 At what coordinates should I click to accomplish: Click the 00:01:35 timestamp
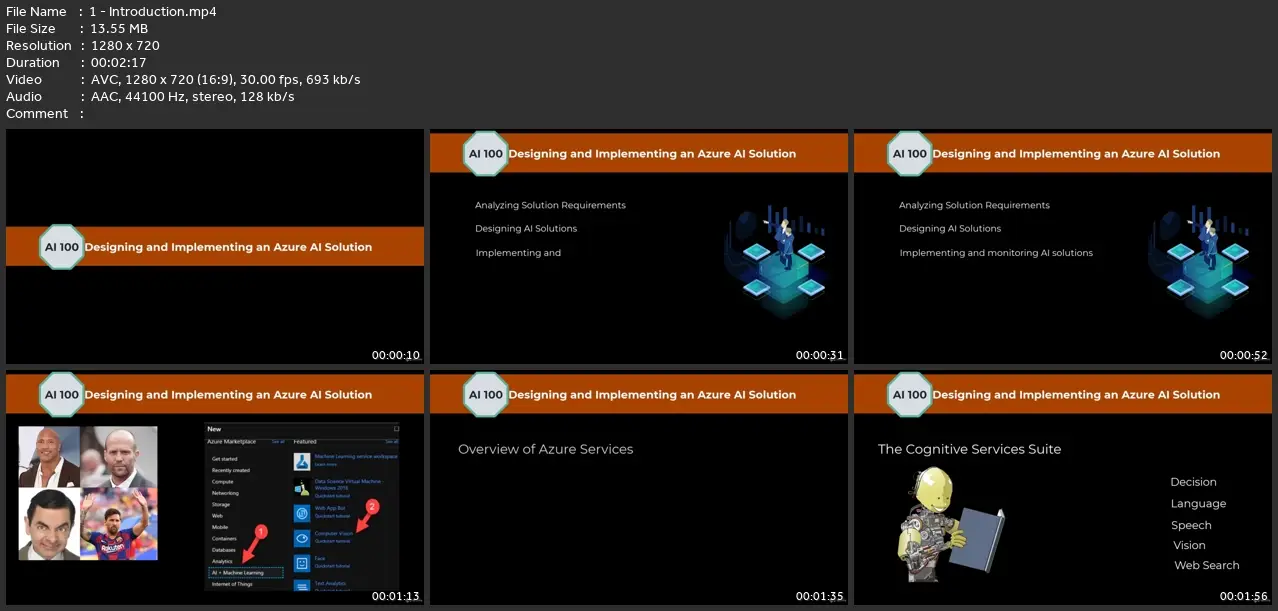pos(820,596)
